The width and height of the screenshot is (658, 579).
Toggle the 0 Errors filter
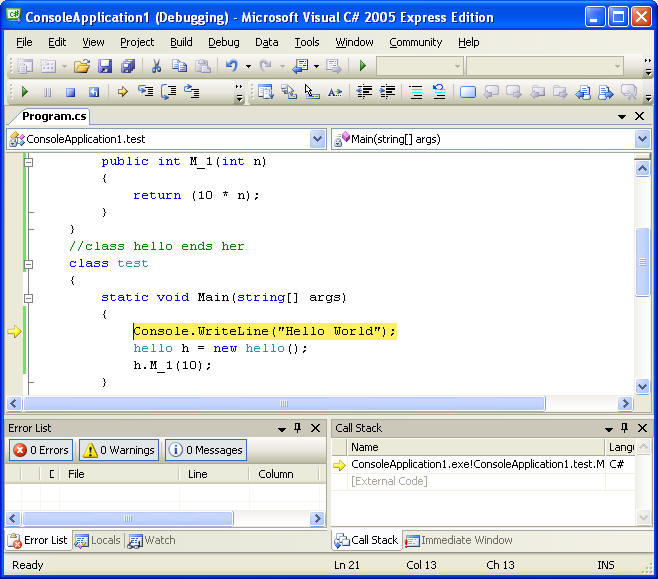[40, 450]
